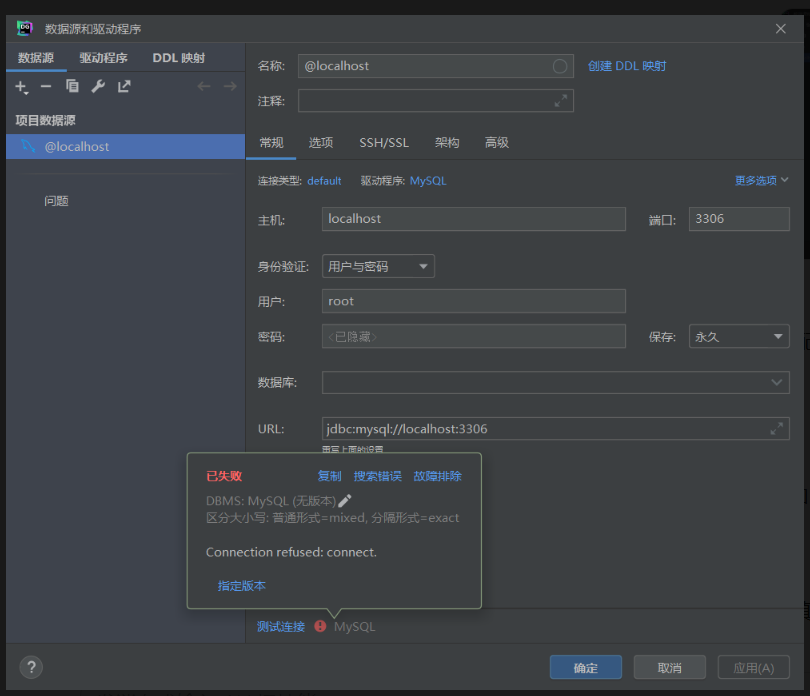810x696 pixels.
Task: Edit DBMS version via the pencil icon
Action: (345, 499)
